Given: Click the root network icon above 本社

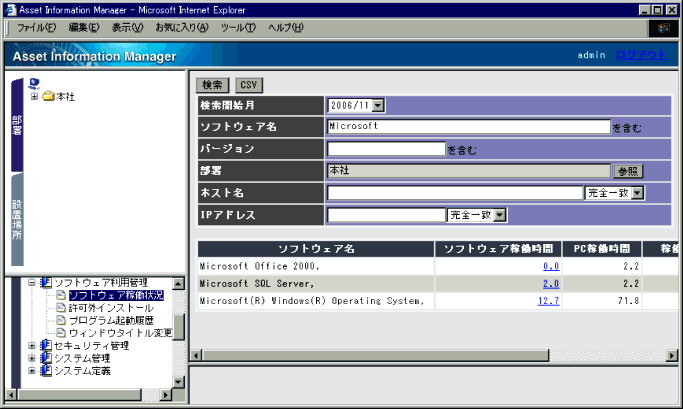Looking at the screenshot, I should (36, 83).
